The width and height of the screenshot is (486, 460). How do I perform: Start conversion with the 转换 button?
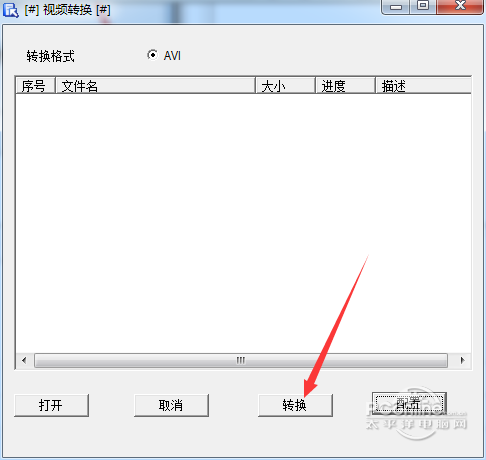tap(295, 405)
